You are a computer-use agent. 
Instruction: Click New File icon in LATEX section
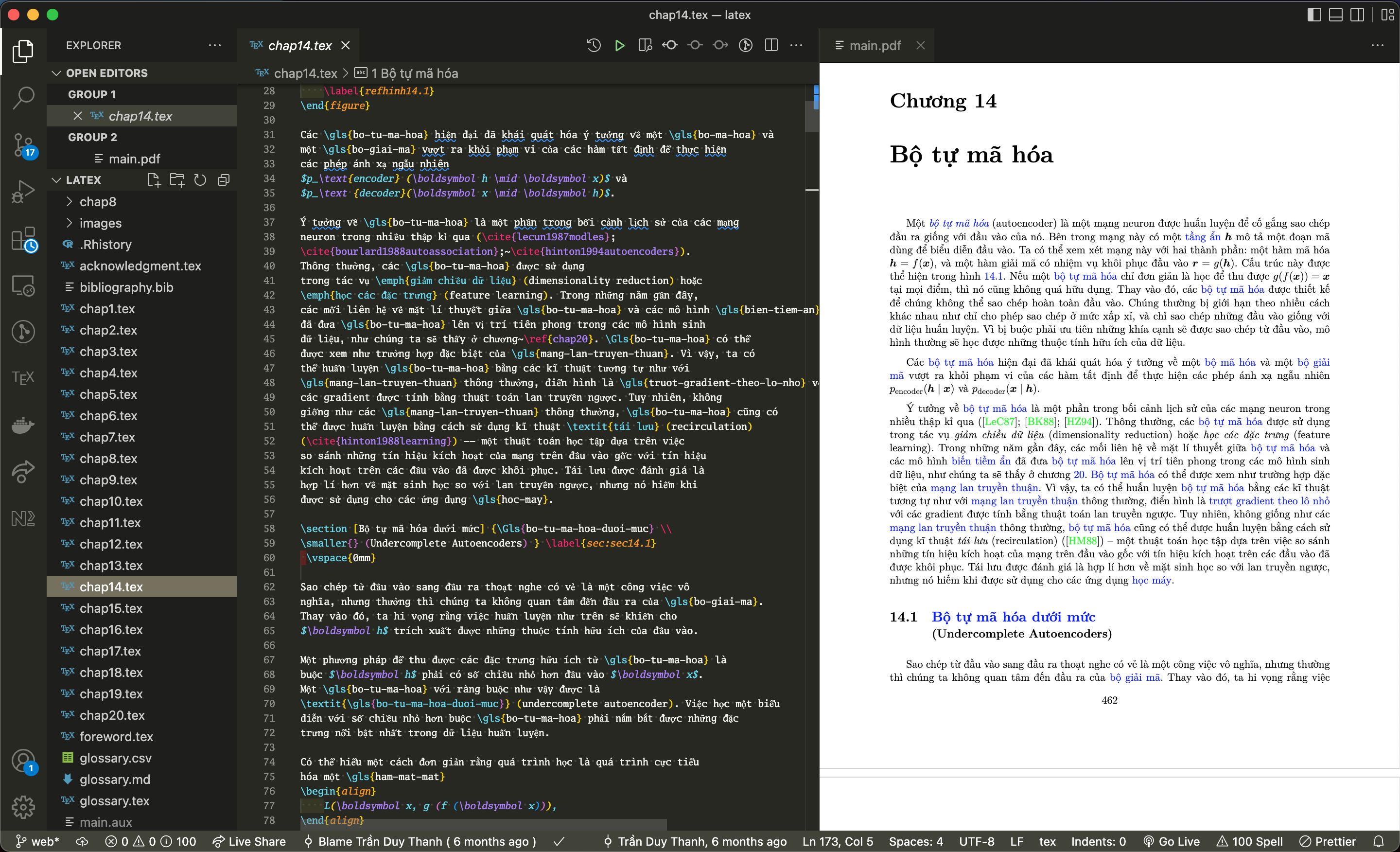154,180
